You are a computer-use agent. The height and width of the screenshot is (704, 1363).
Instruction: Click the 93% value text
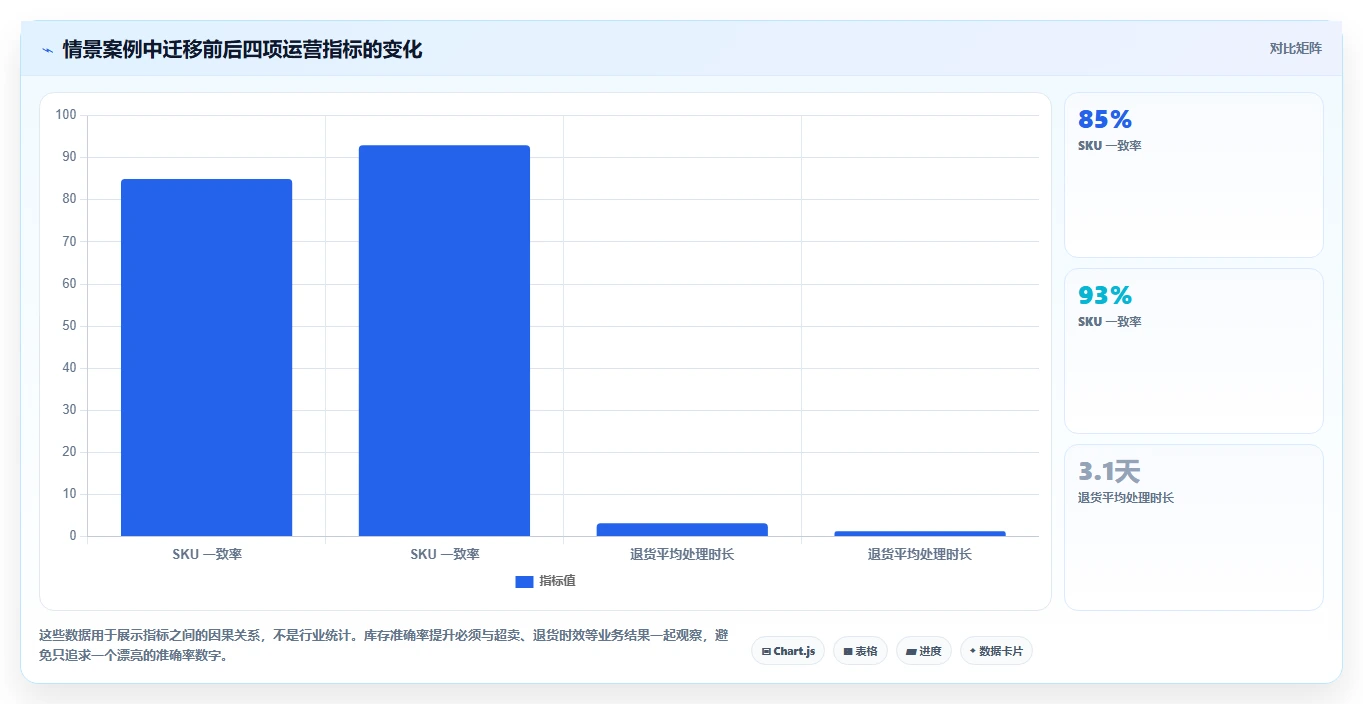tap(1105, 295)
